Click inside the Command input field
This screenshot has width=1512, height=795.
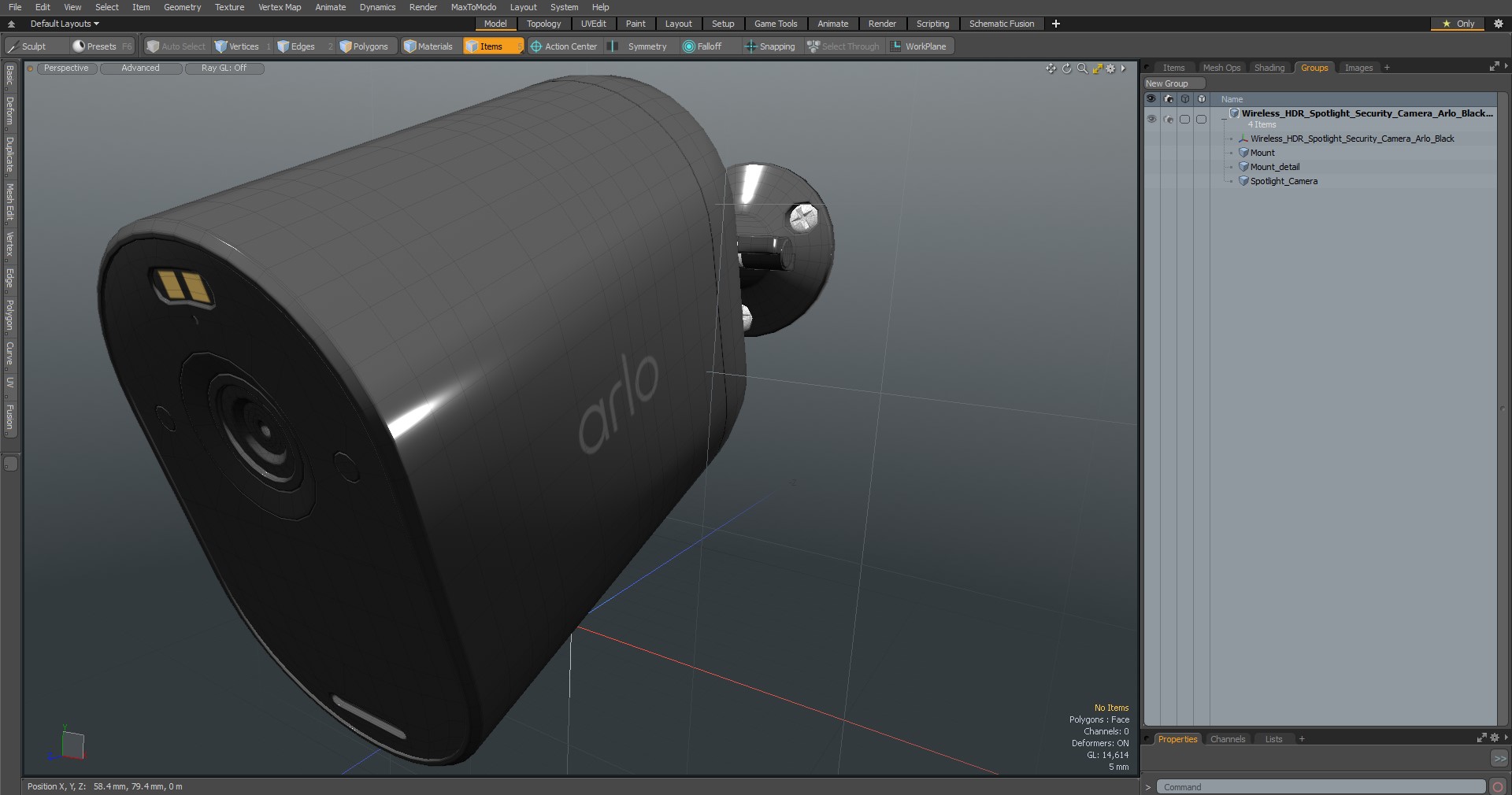click(x=1321, y=787)
